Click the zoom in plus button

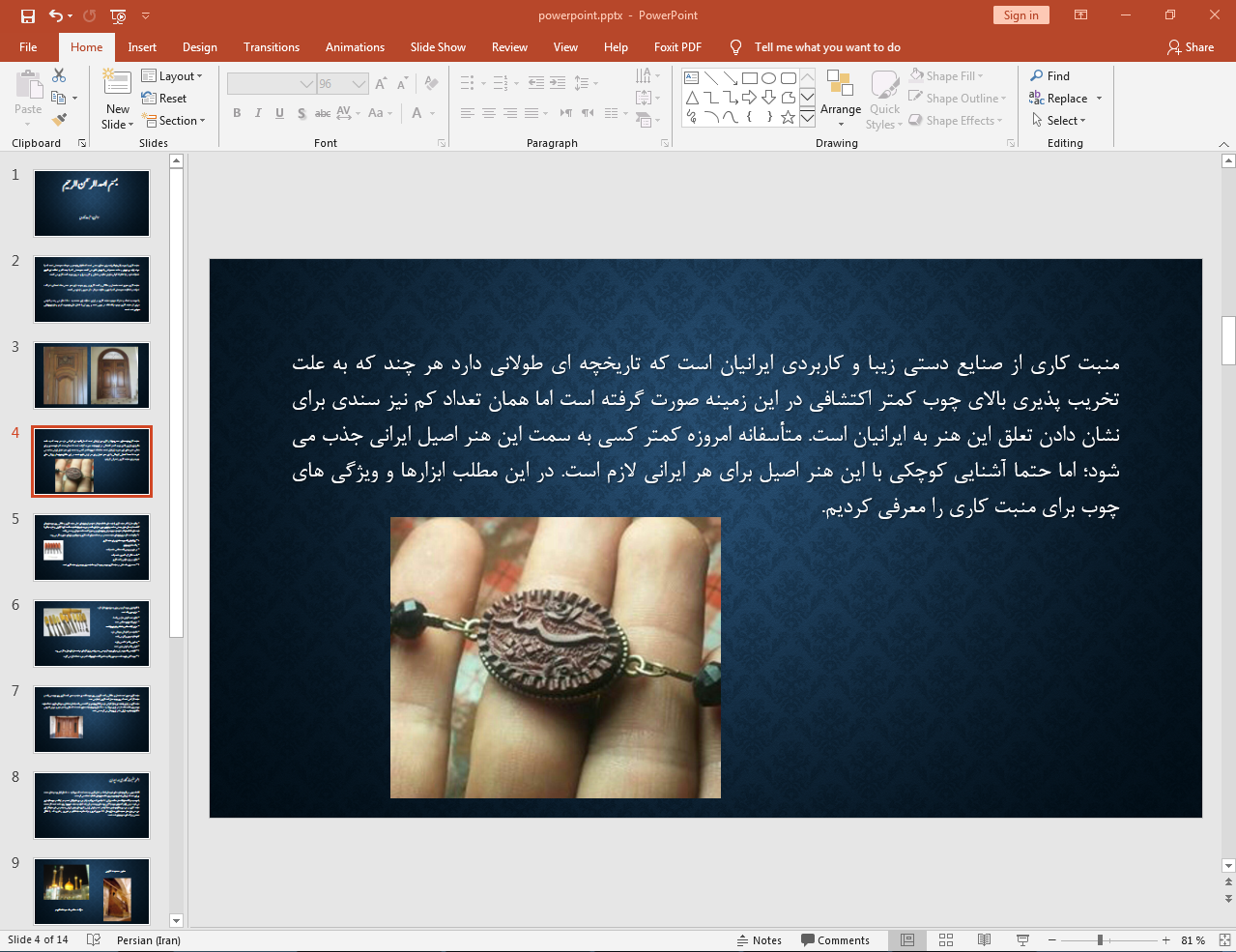(1165, 939)
